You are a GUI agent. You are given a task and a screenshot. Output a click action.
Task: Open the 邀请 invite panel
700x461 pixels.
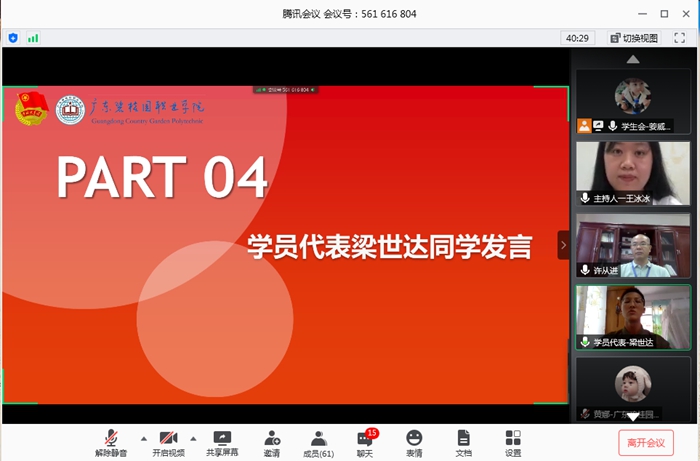[x=271, y=443]
